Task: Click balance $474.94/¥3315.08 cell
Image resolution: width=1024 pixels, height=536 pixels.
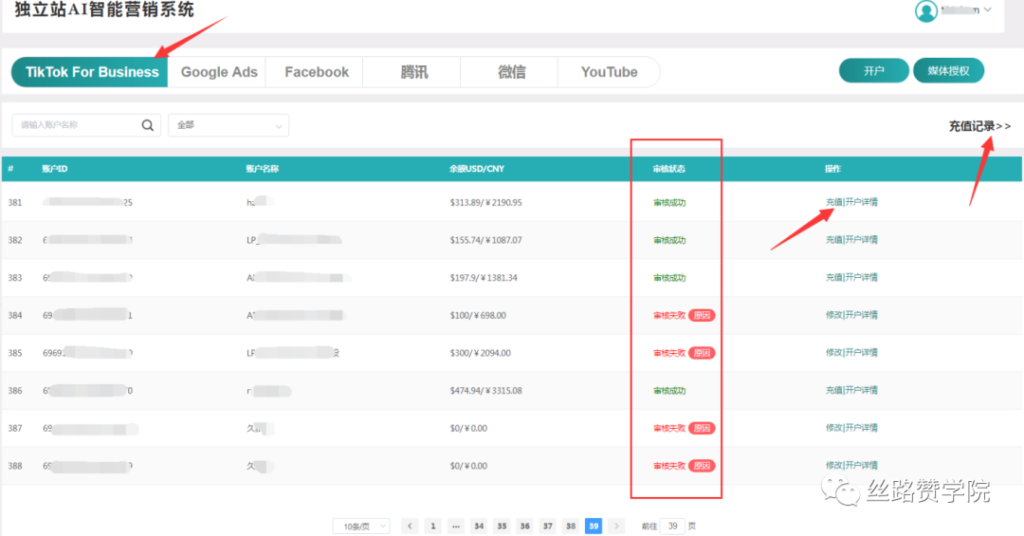Action: 486,391
